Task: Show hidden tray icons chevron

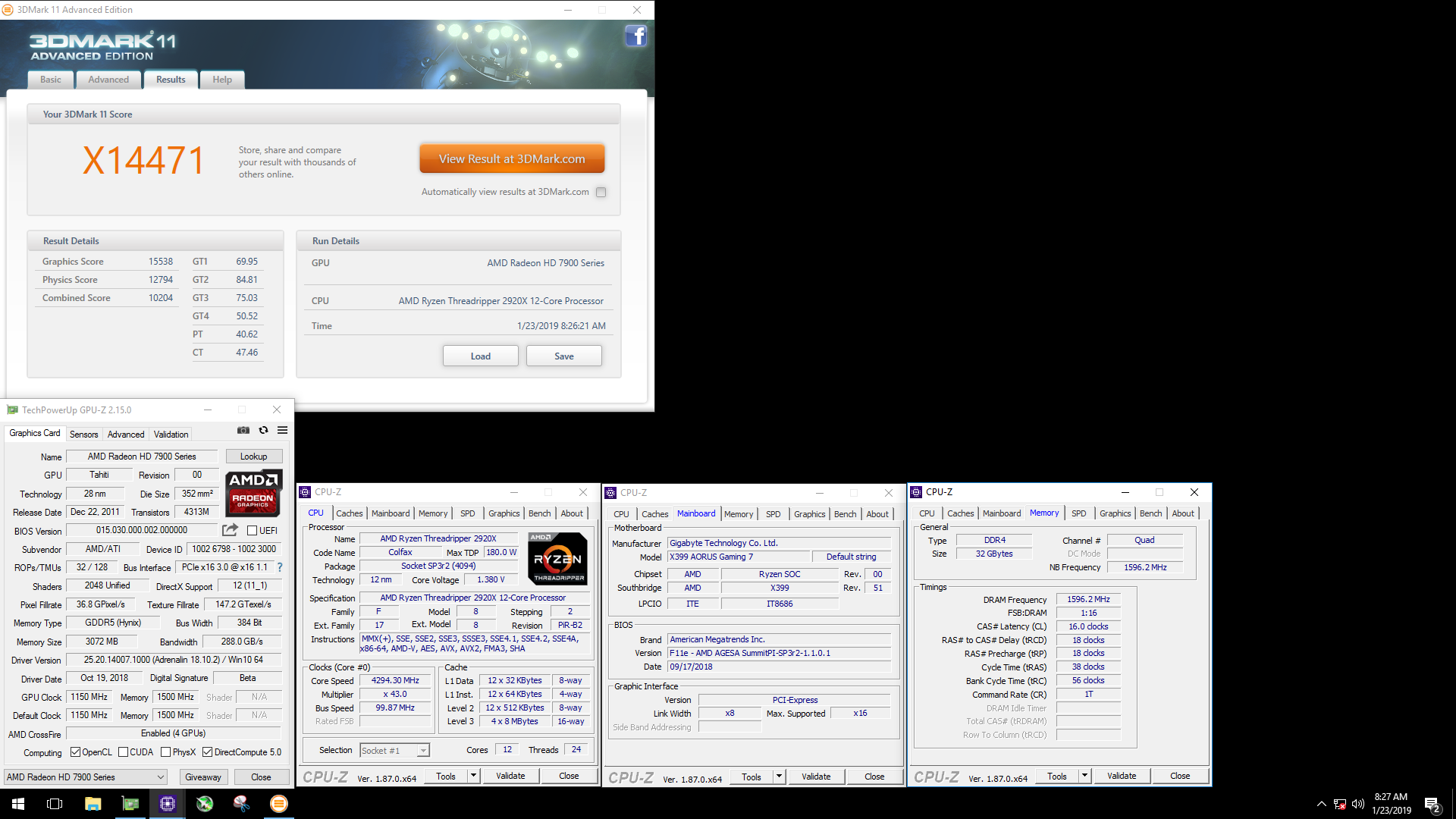Action: (x=1322, y=804)
